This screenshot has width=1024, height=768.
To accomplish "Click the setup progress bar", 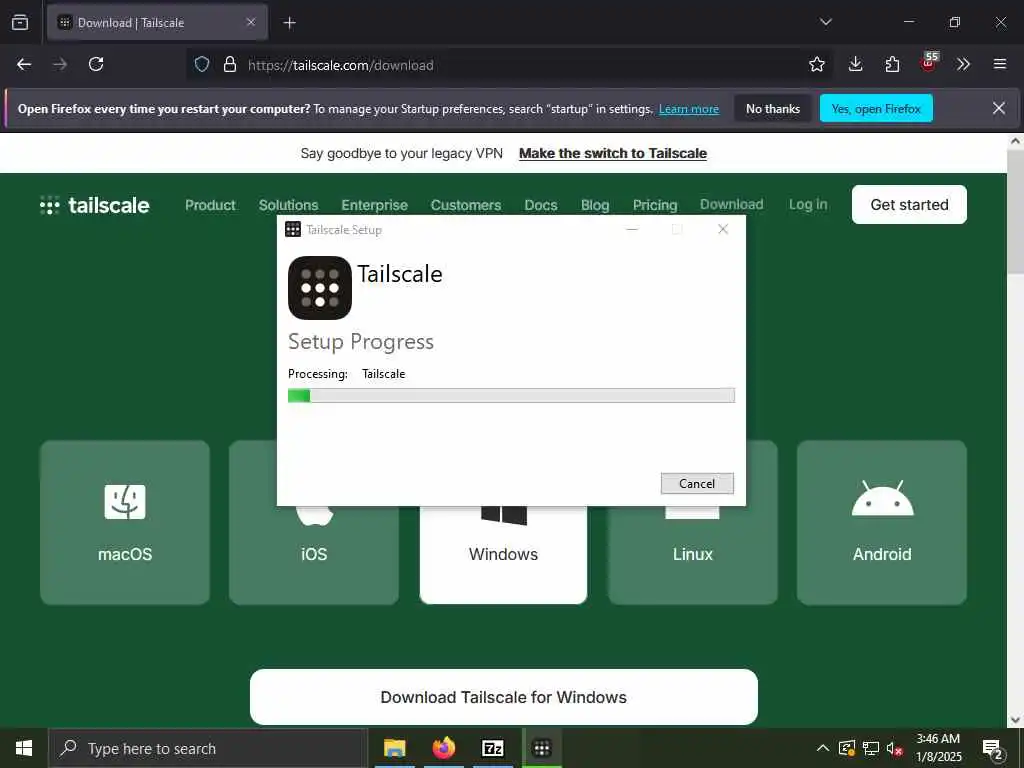I will tap(511, 395).
